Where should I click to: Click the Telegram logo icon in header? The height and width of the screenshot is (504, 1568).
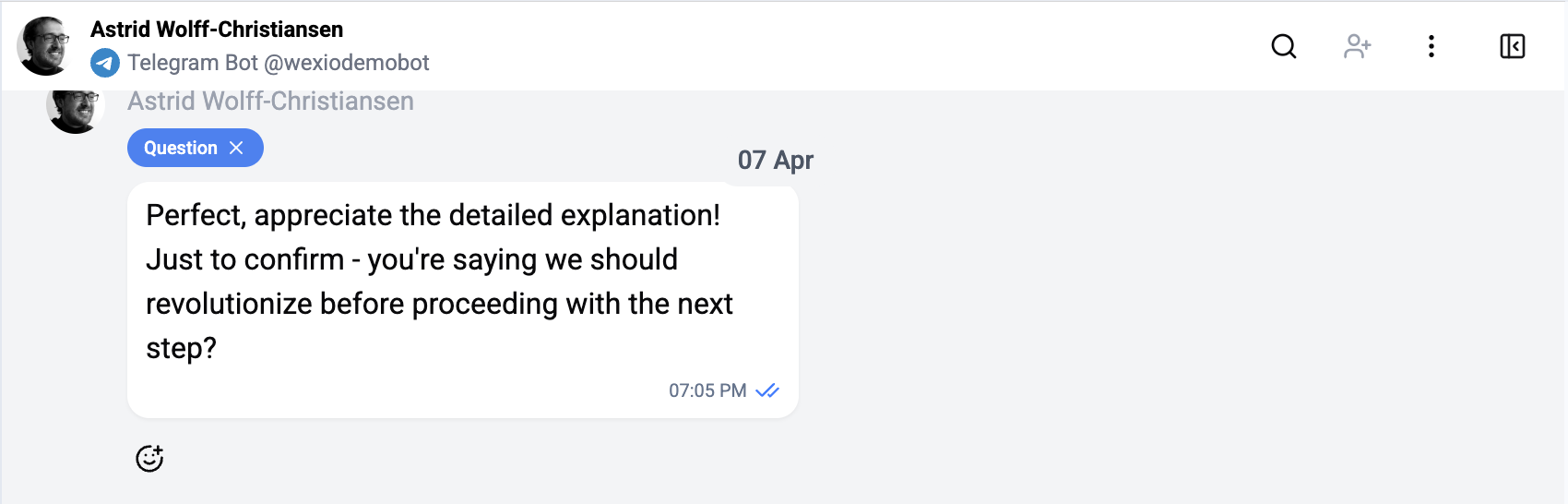pos(105,63)
